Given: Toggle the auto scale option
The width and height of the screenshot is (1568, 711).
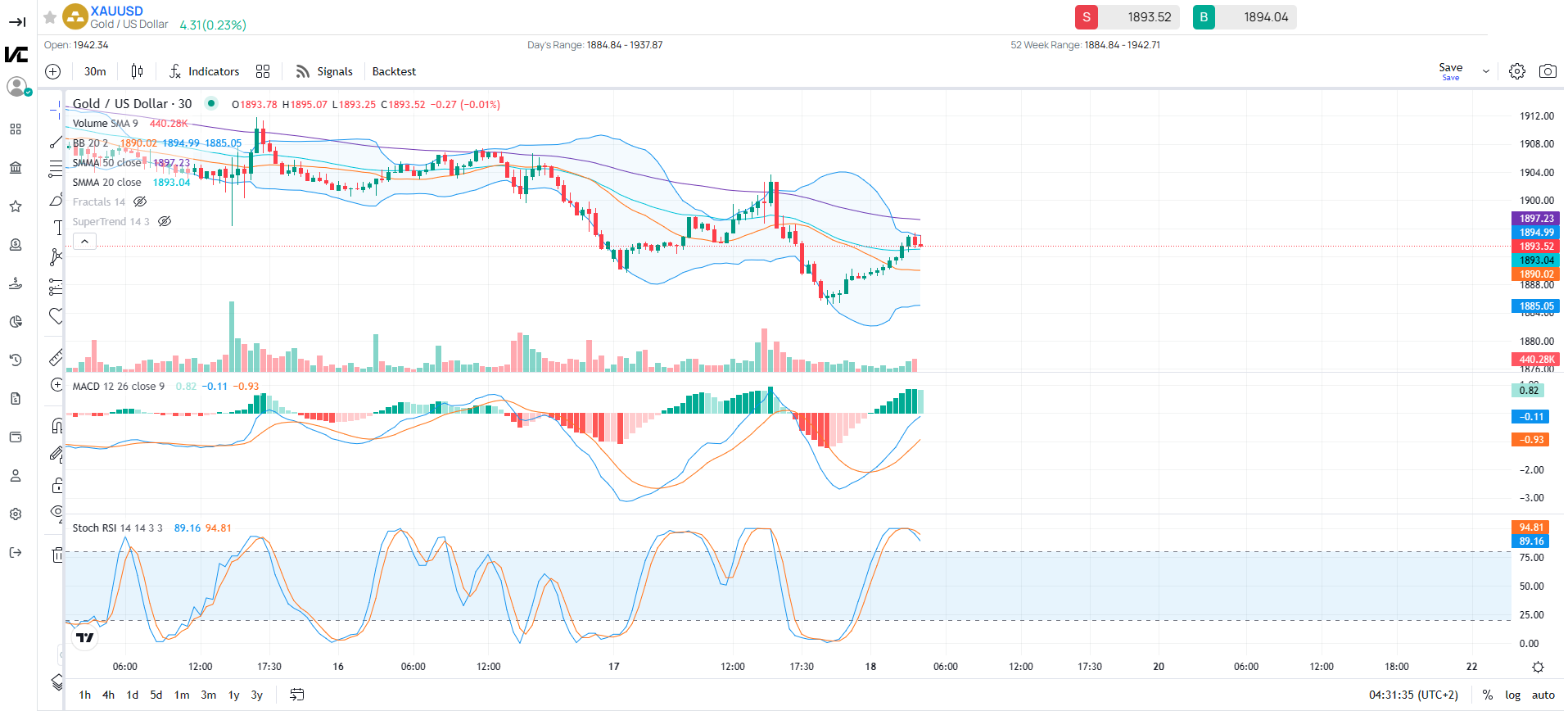Looking at the screenshot, I should [x=1543, y=695].
